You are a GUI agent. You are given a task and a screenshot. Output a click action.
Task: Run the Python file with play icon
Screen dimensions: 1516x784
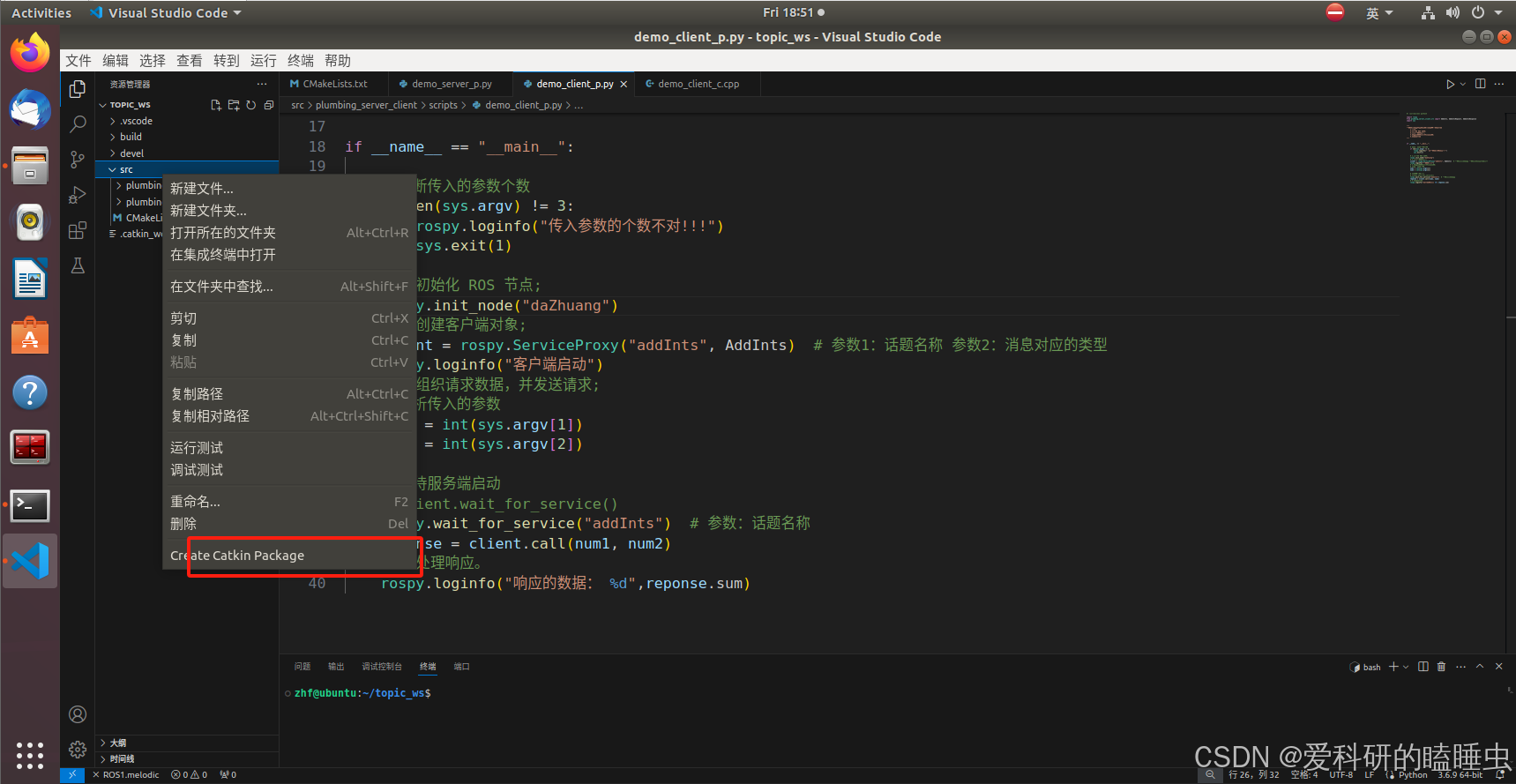coord(1450,84)
